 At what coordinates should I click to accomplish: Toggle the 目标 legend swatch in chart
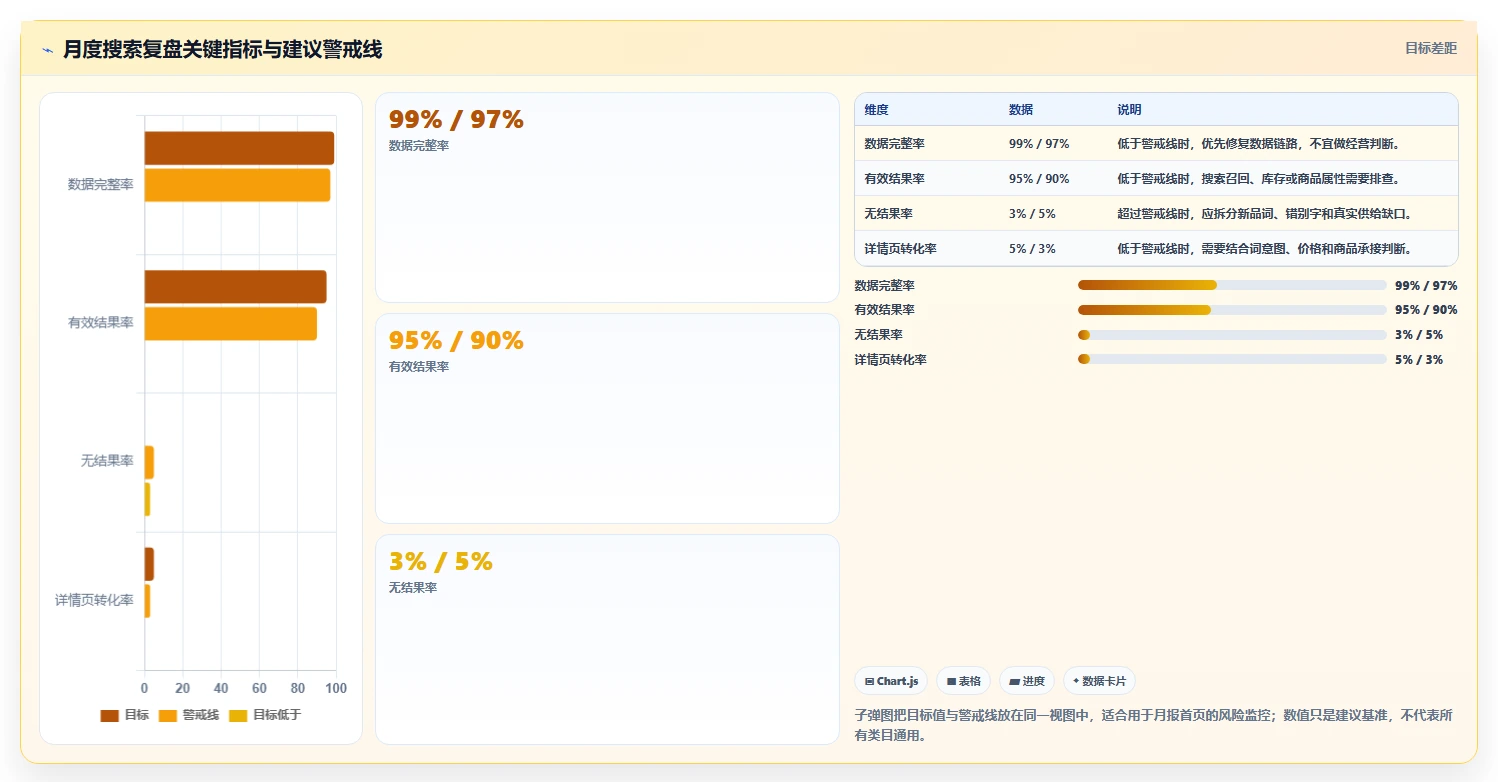click(109, 715)
